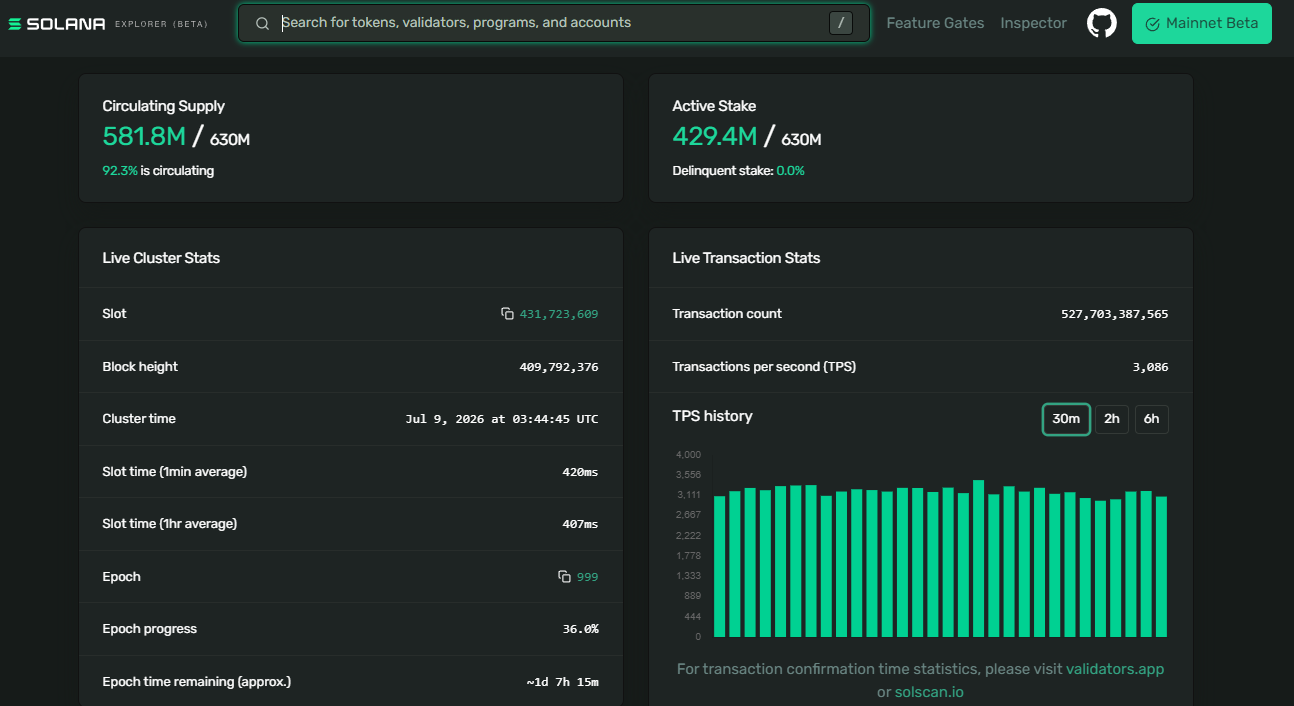Click the Solana logo in header
The image size is (1294, 706).
tap(56, 23)
